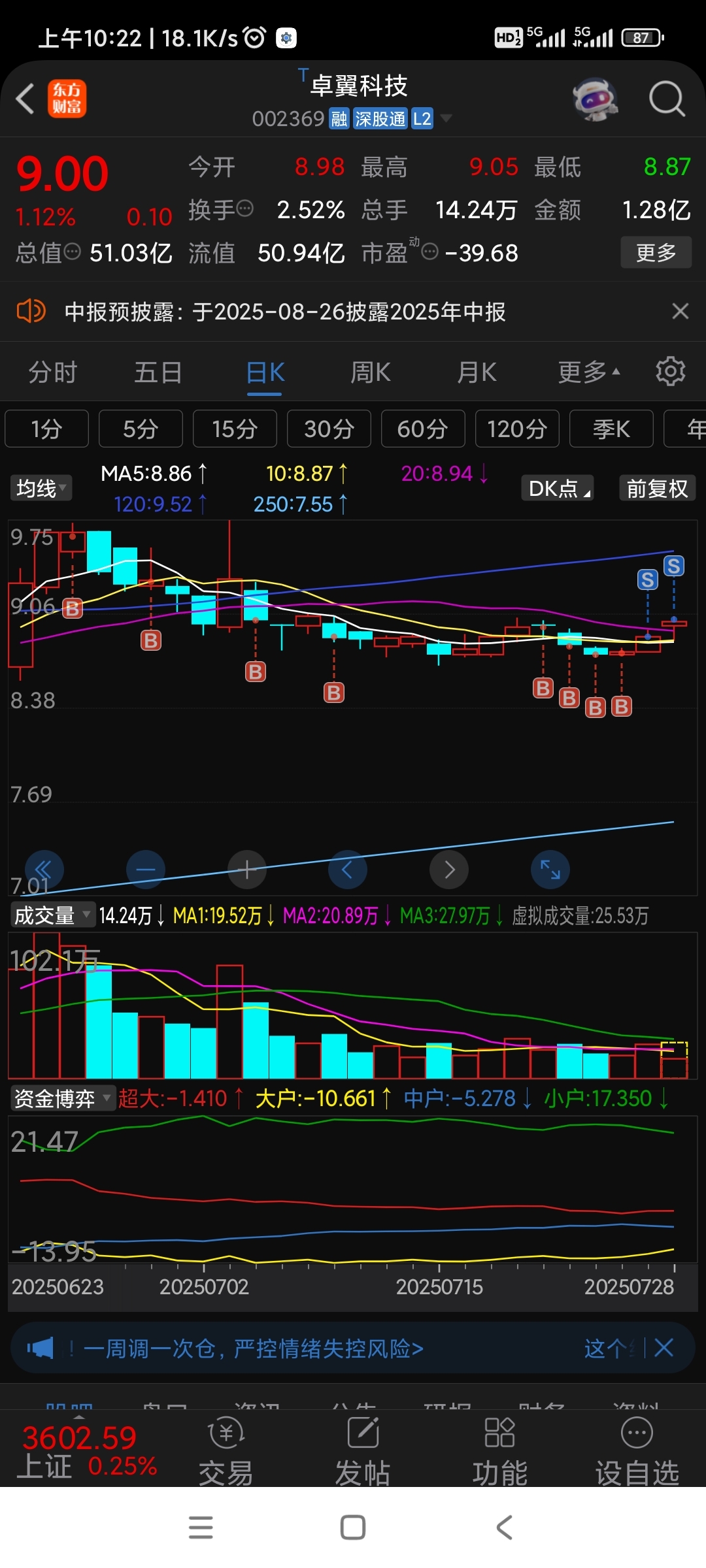Viewport: 706px width, 1568px height.
Task: Open Android recent apps menu button
Action: click(x=201, y=1527)
